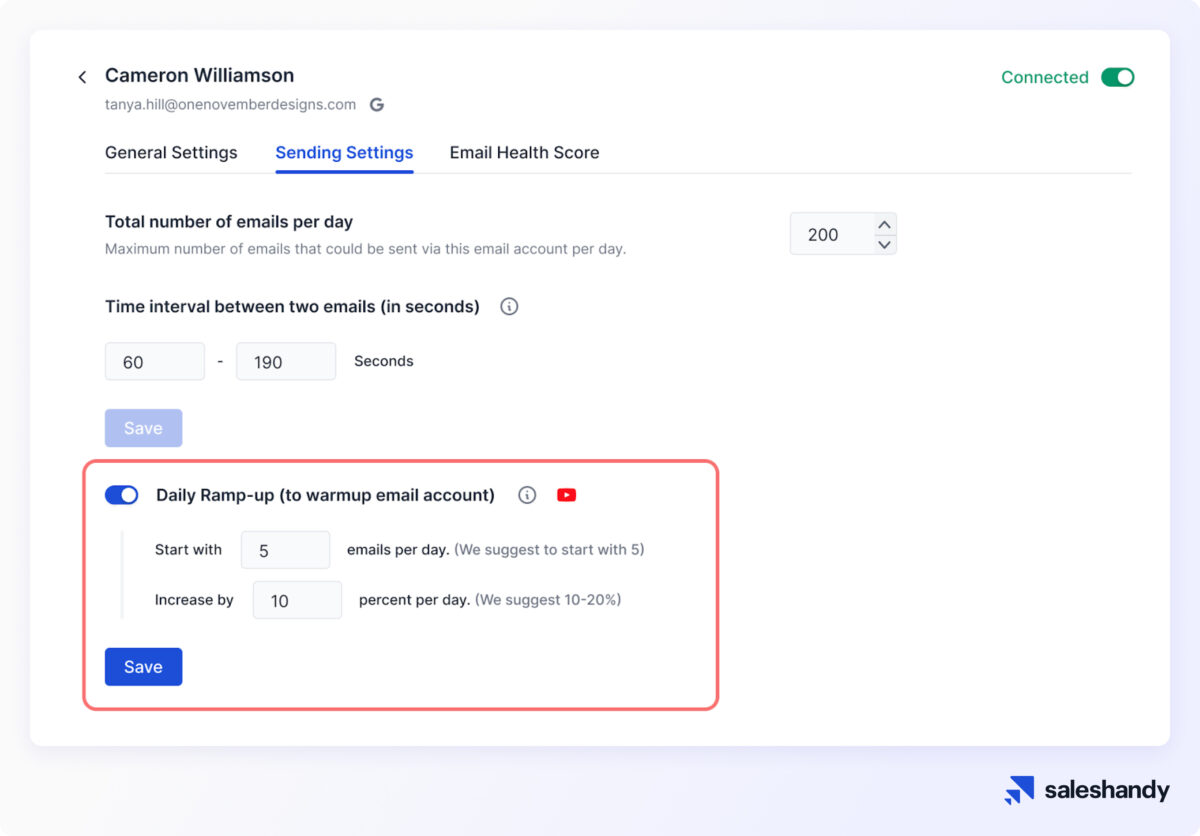Disable the Connected toggle switch
1200x836 pixels.
point(1117,77)
